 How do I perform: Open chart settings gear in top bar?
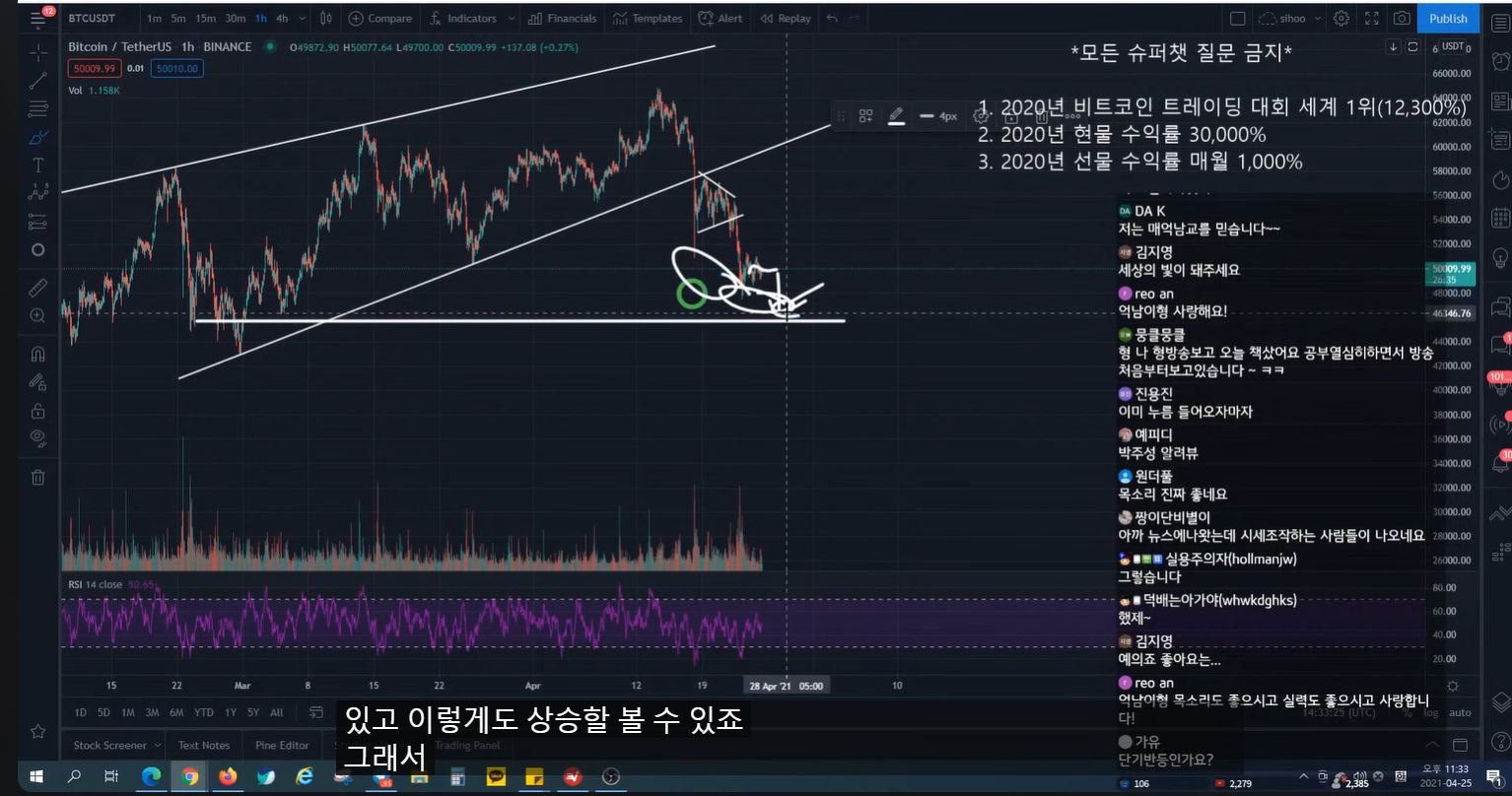tap(1340, 18)
